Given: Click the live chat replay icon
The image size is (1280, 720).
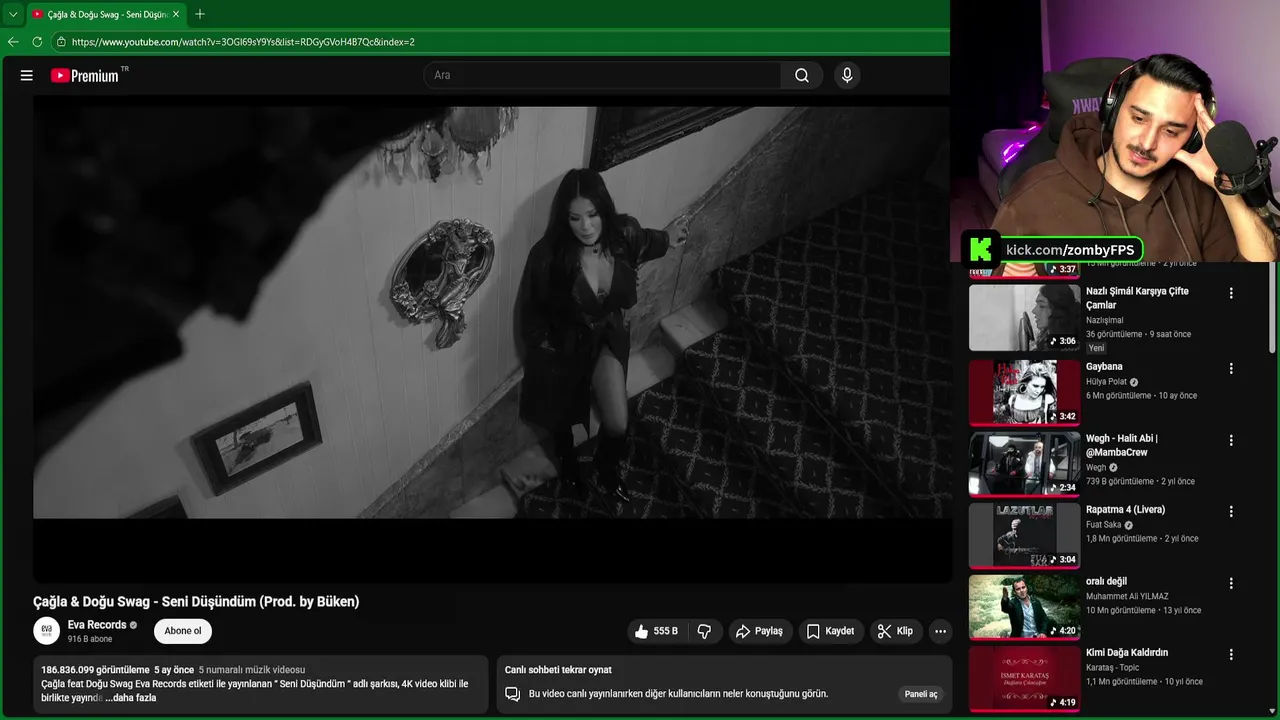Looking at the screenshot, I should pos(512,694).
